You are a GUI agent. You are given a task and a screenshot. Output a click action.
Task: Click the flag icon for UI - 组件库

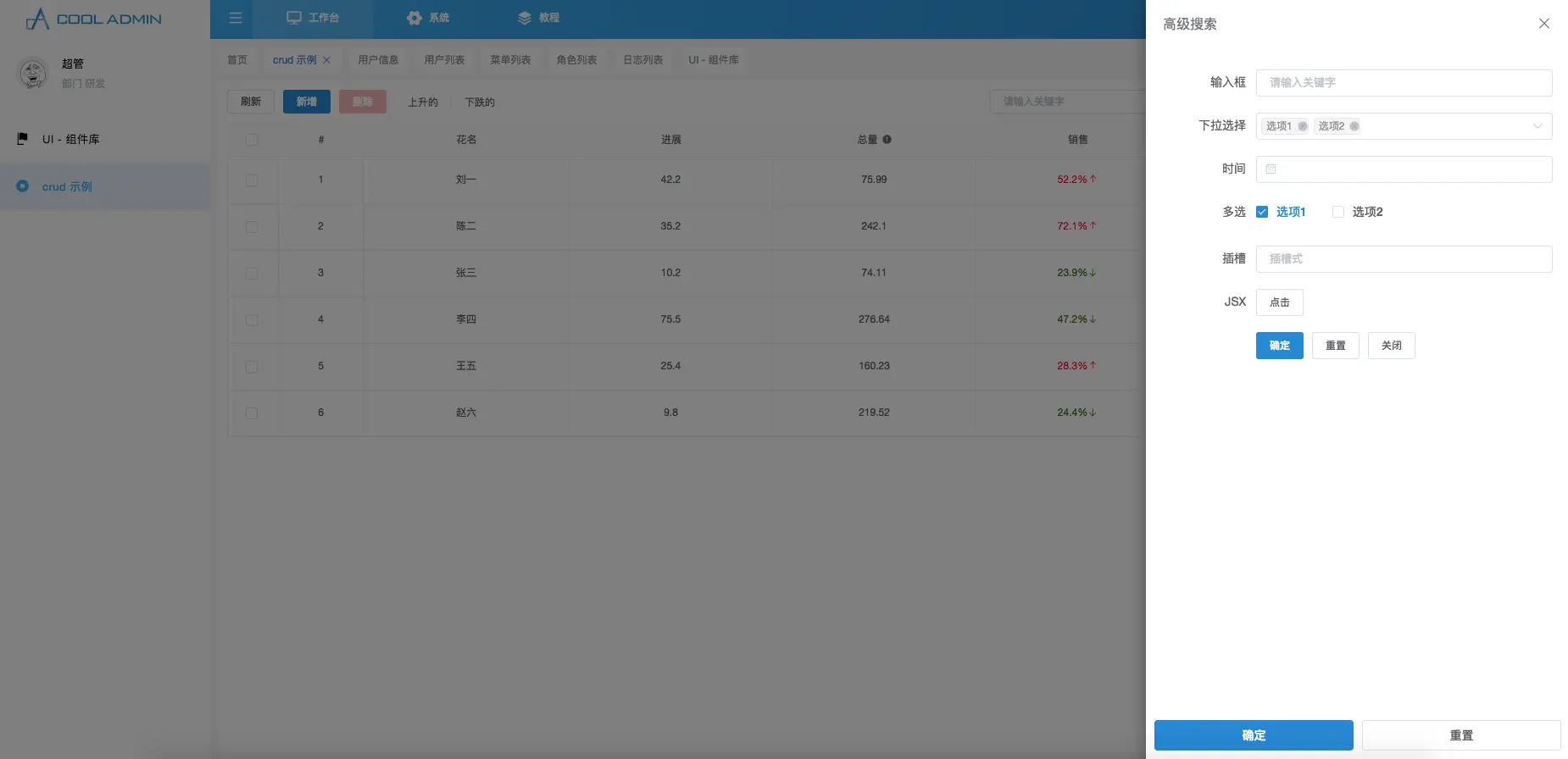pyautogui.click(x=23, y=139)
